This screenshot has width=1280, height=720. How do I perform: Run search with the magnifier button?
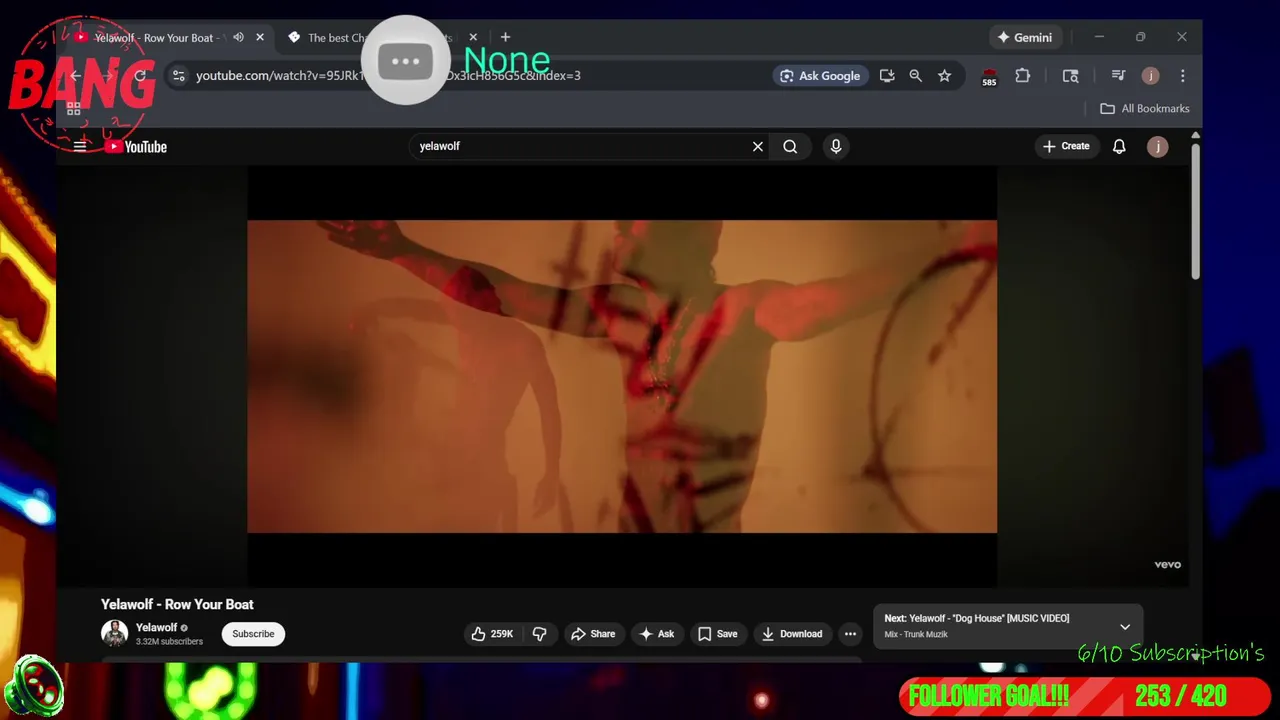pos(790,146)
